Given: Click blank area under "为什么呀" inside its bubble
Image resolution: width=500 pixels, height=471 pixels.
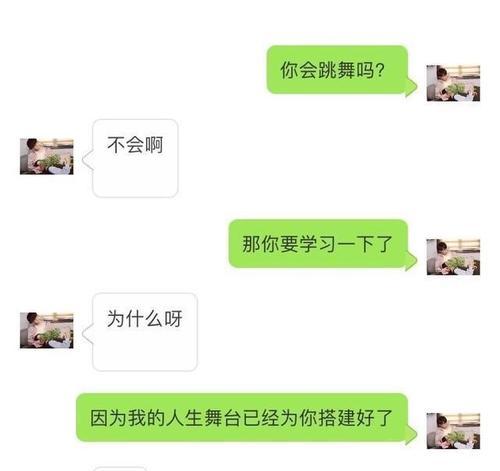Looking at the screenshot, I should pos(144,350).
